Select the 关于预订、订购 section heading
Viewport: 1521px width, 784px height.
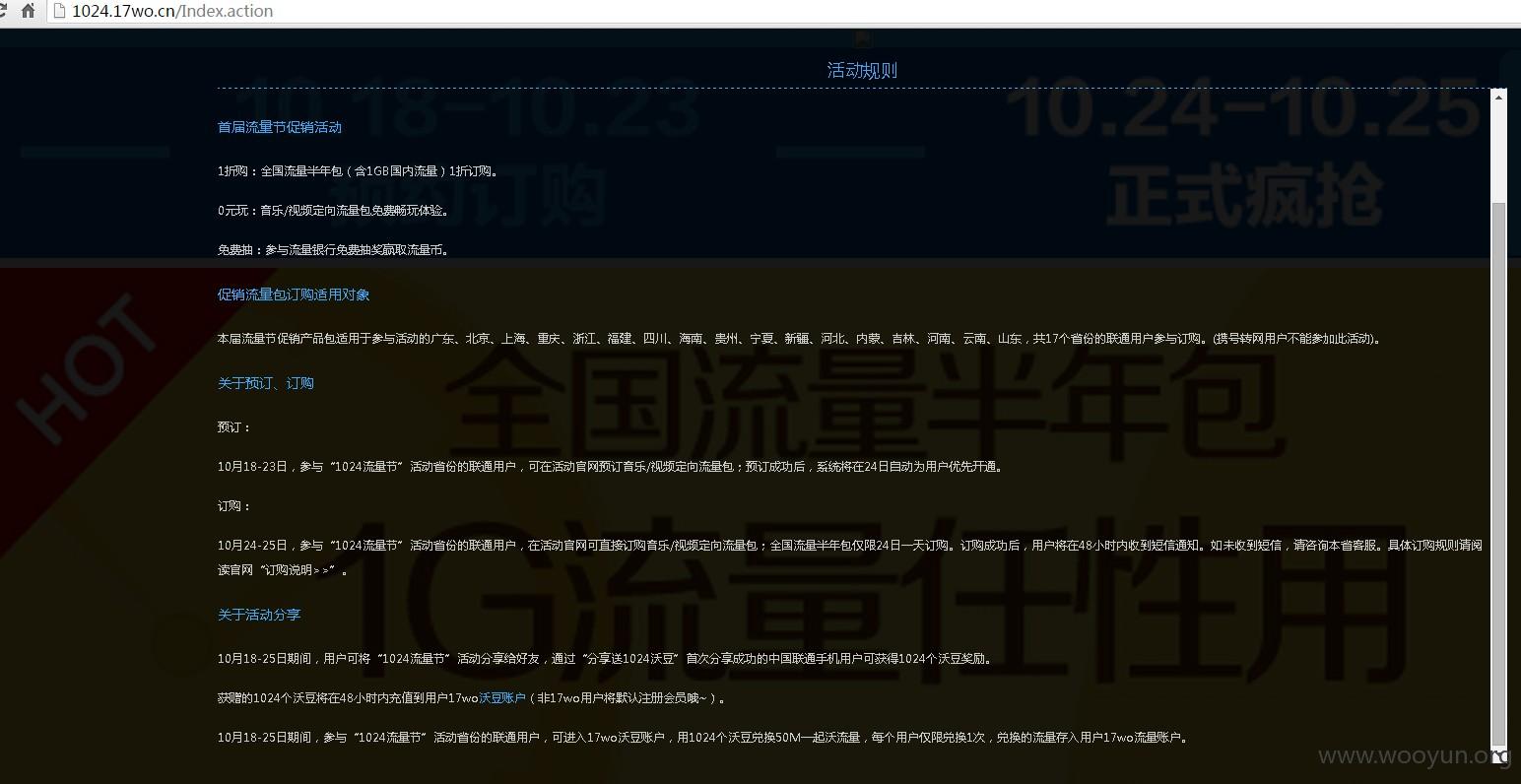coord(266,383)
